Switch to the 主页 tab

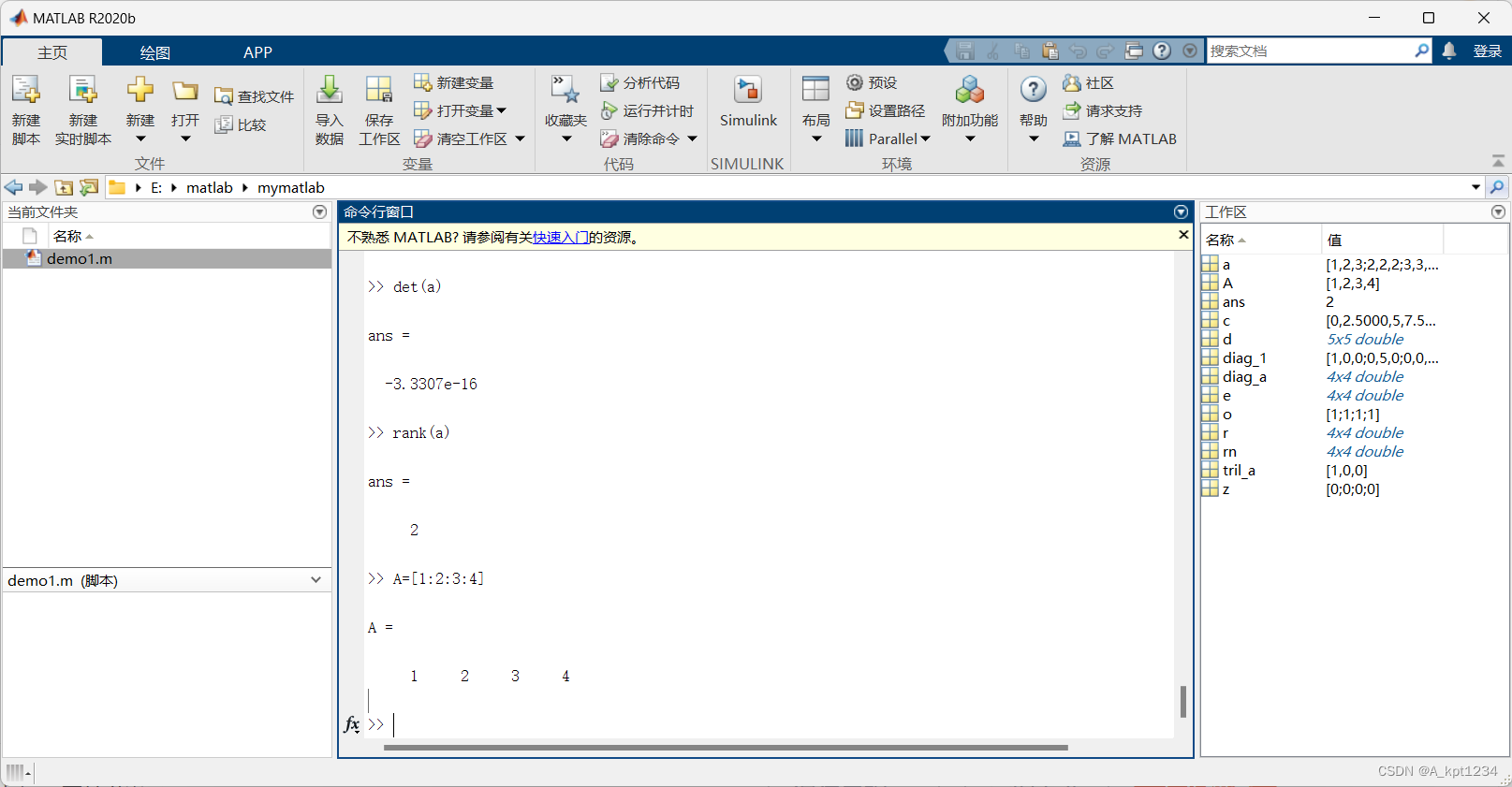pyautogui.click(x=52, y=52)
